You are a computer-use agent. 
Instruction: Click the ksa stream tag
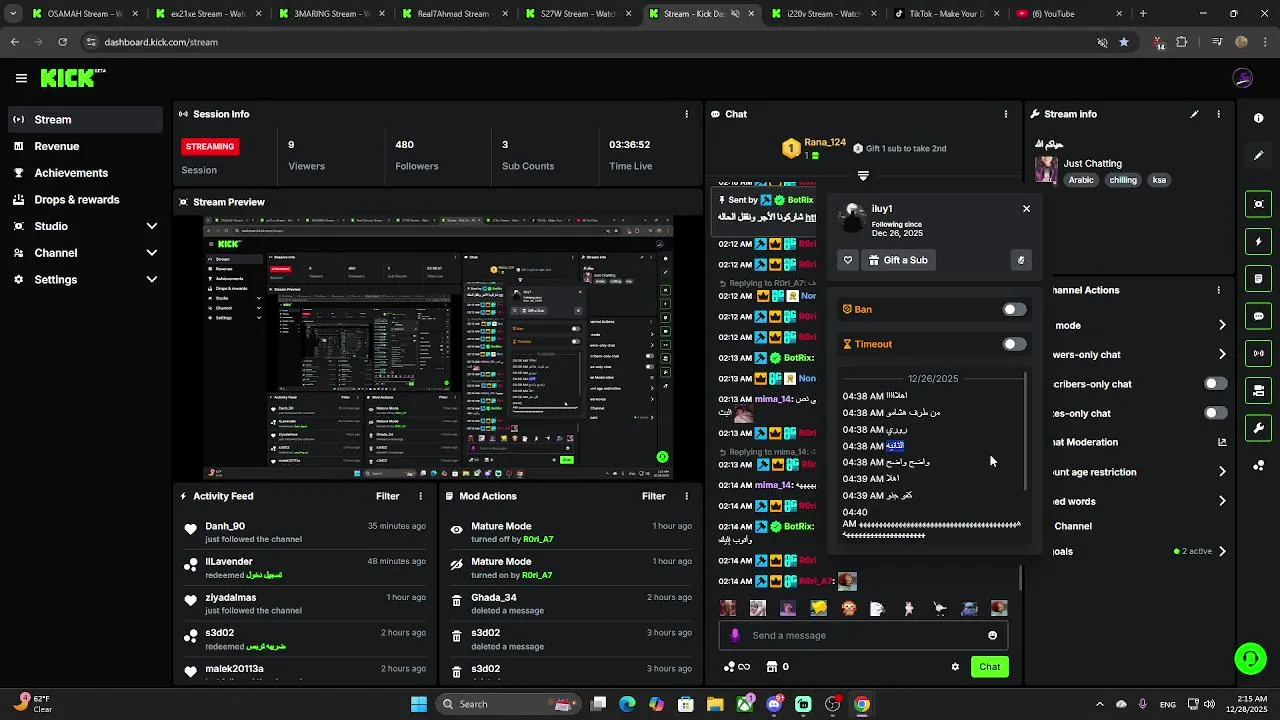click(1159, 180)
